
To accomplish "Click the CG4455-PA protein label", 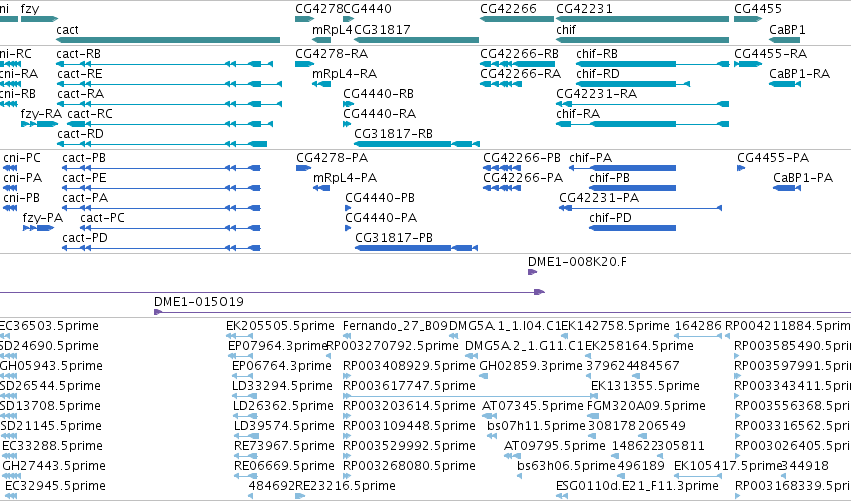I will pos(773,158).
